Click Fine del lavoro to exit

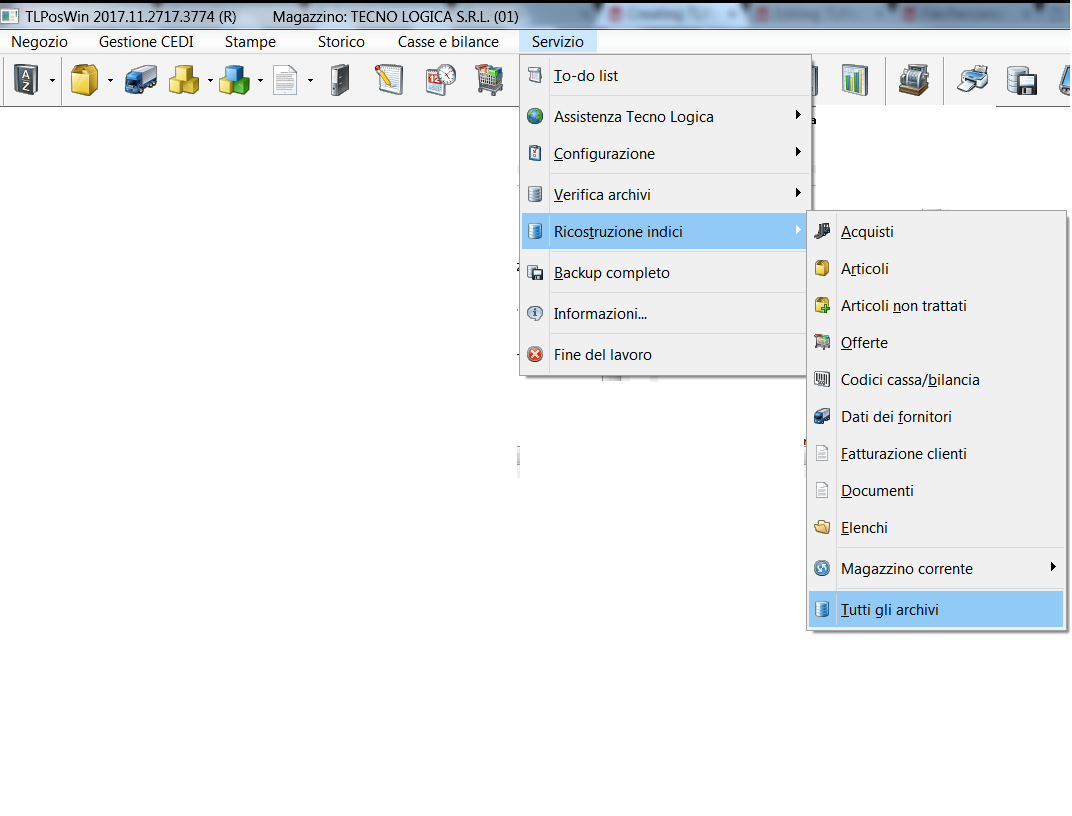click(602, 355)
